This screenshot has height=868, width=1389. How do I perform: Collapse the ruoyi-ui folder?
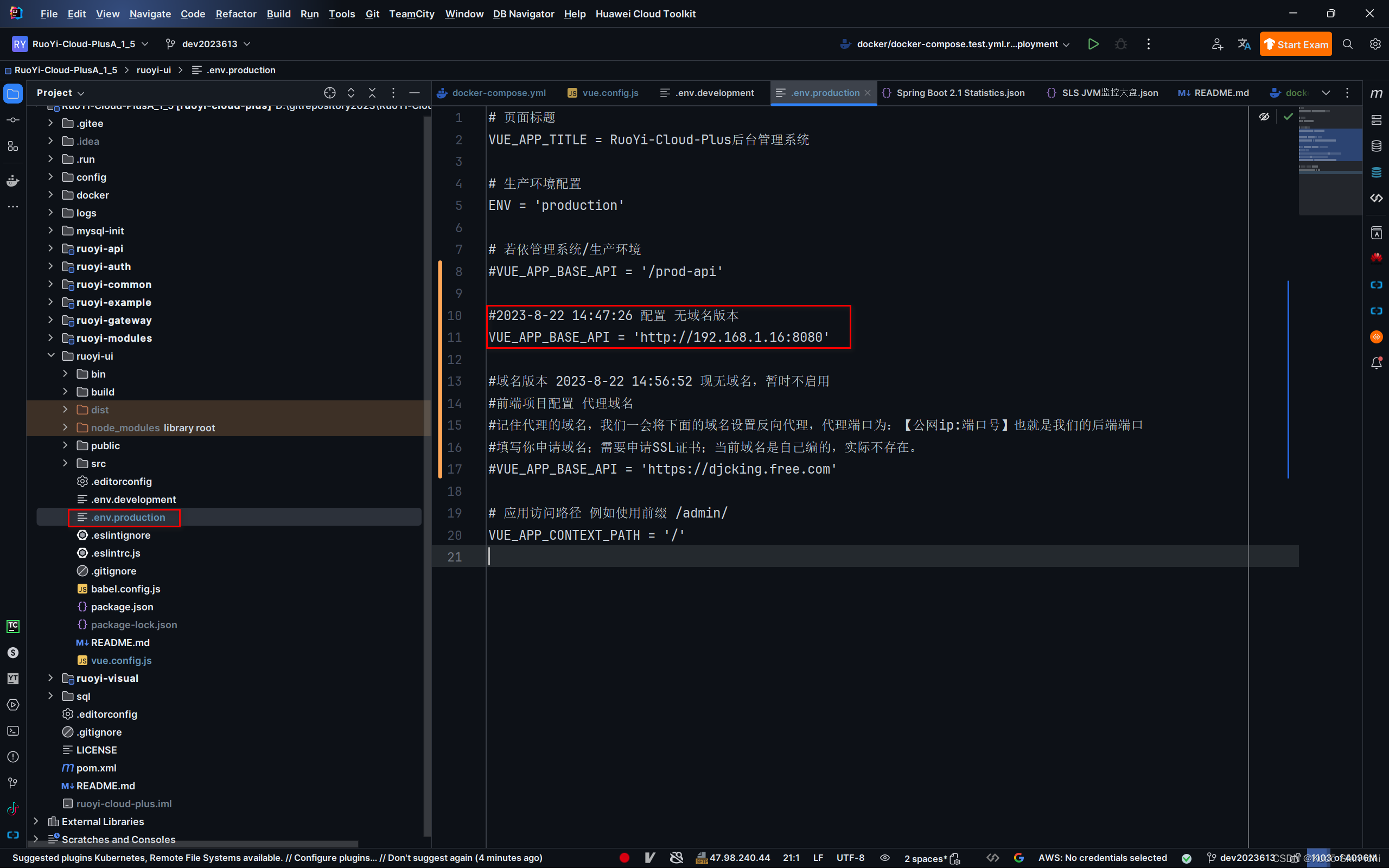[50, 355]
